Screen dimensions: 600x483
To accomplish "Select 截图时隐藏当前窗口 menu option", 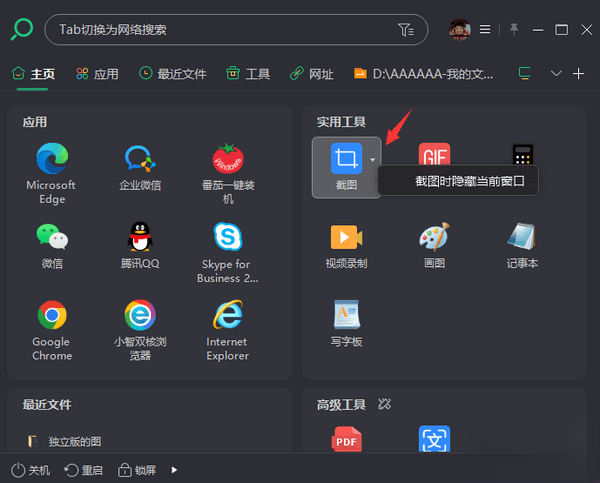I will click(458, 181).
